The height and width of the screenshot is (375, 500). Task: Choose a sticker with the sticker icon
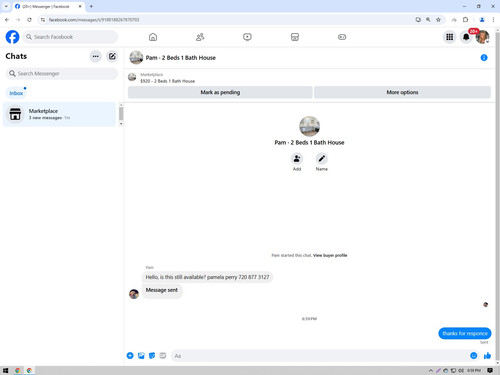pyautogui.click(x=152, y=356)
